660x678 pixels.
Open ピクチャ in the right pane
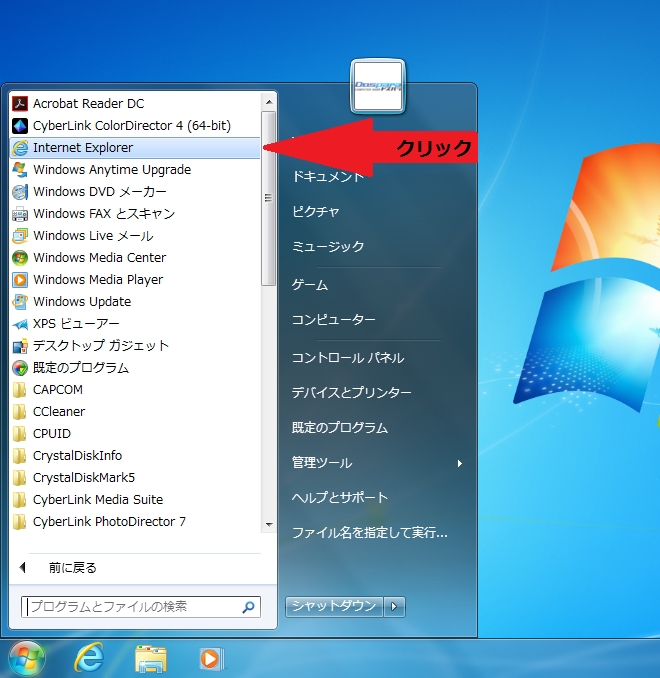316,211
